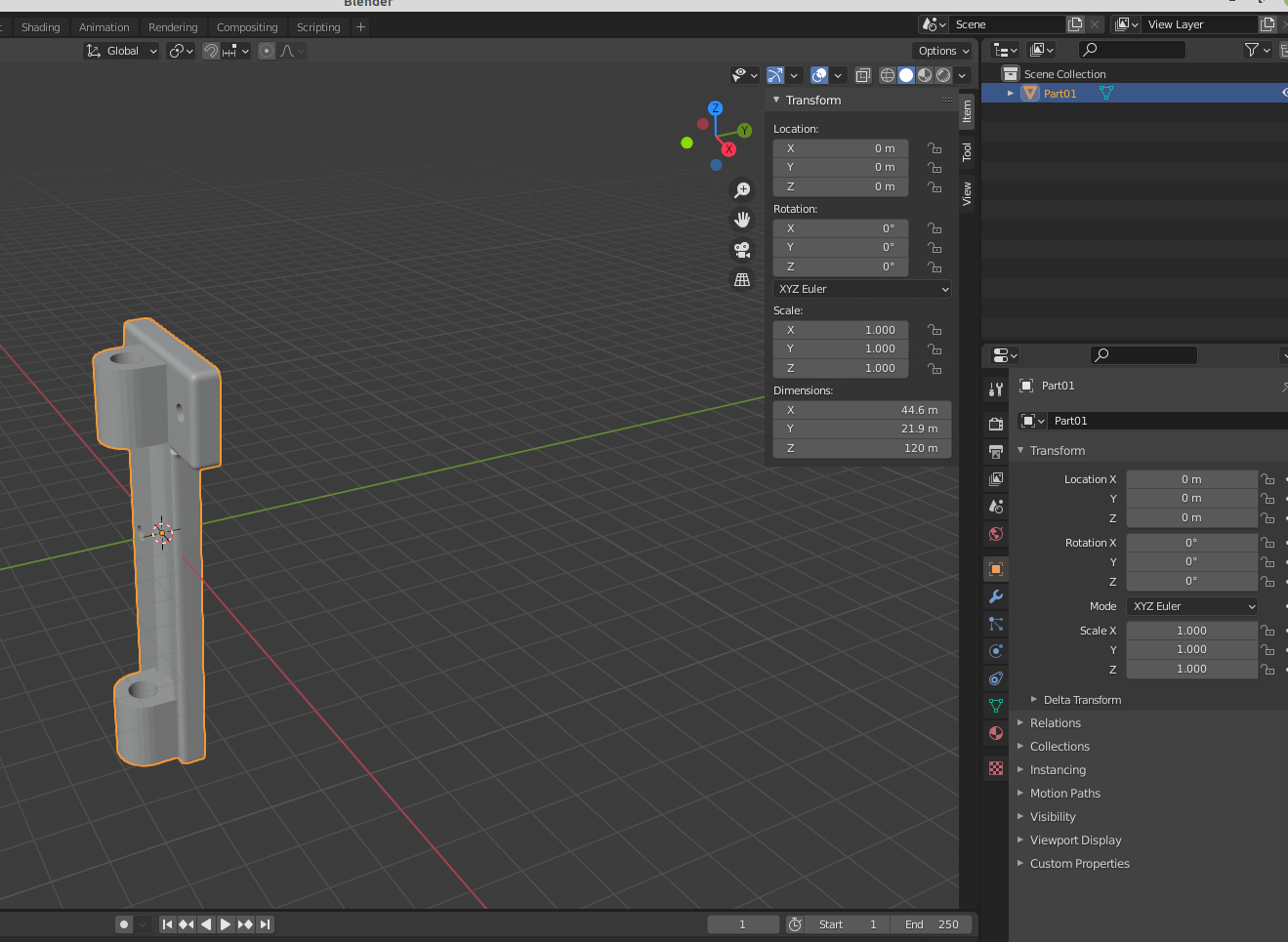Open the Modifier wrench properties tab
This screenshot has width=1288, height=942.
[996, 596]
